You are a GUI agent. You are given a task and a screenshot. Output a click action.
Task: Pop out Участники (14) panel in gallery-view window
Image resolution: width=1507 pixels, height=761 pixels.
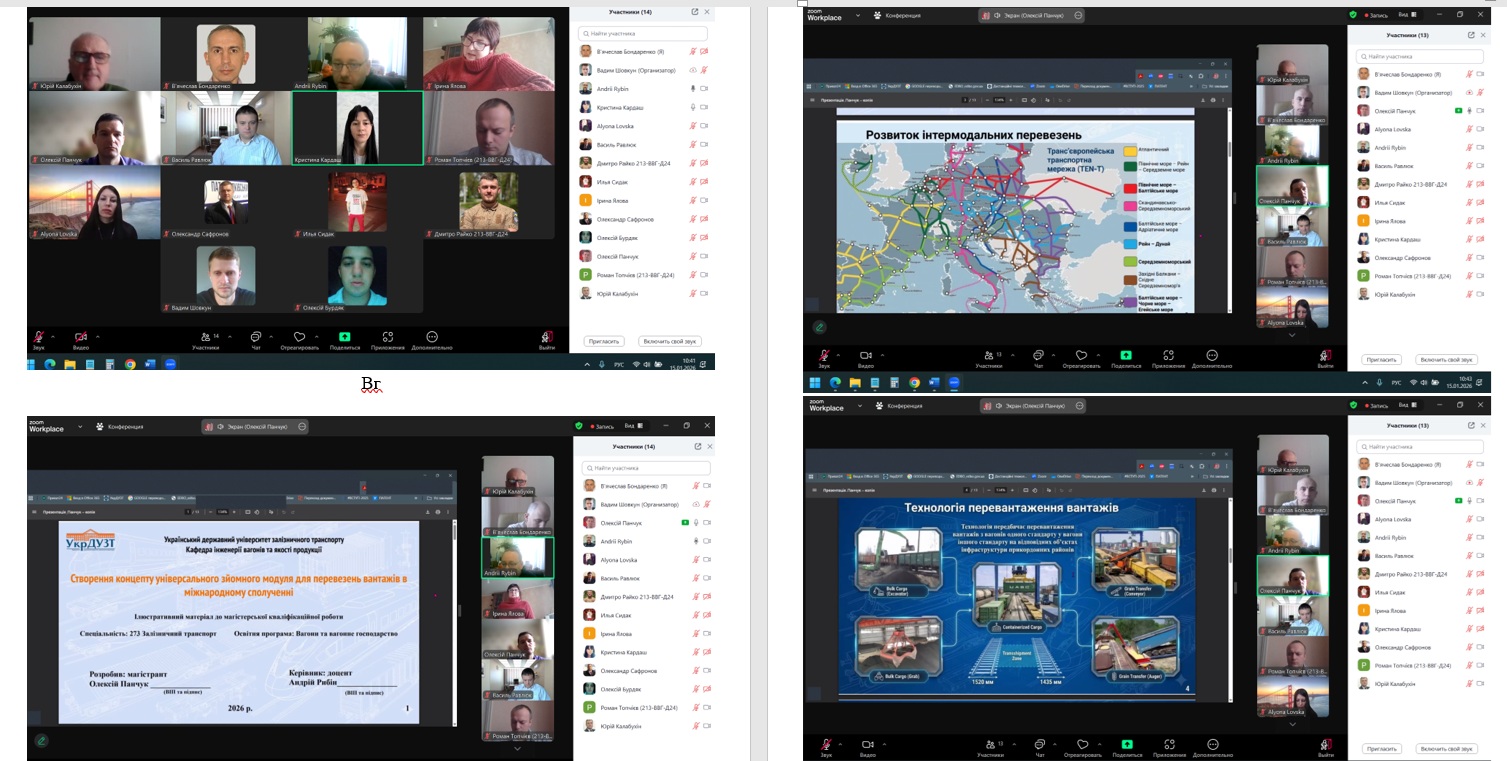tap(695, 12)
